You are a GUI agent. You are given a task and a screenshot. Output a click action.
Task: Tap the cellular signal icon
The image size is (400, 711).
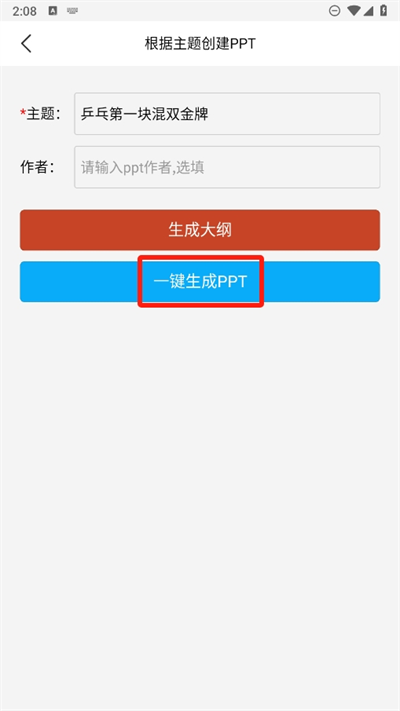[368, 11]
